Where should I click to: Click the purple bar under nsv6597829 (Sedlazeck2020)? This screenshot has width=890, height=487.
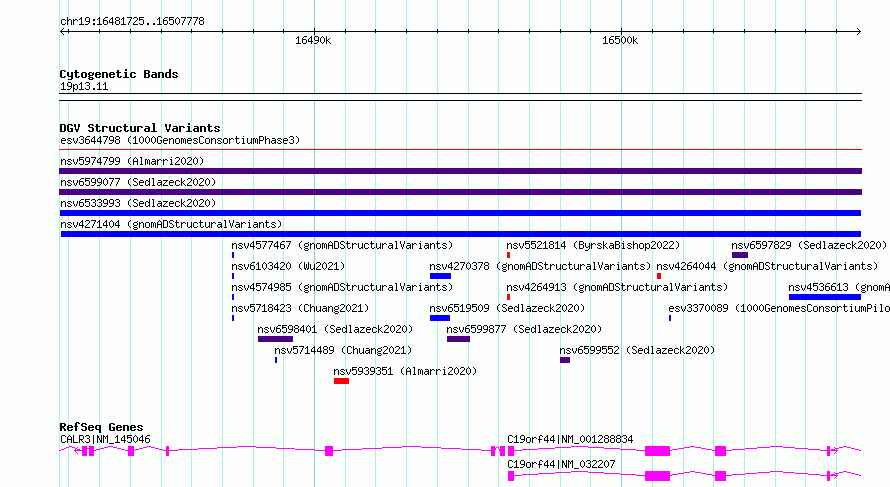click(x=740, y=255)
